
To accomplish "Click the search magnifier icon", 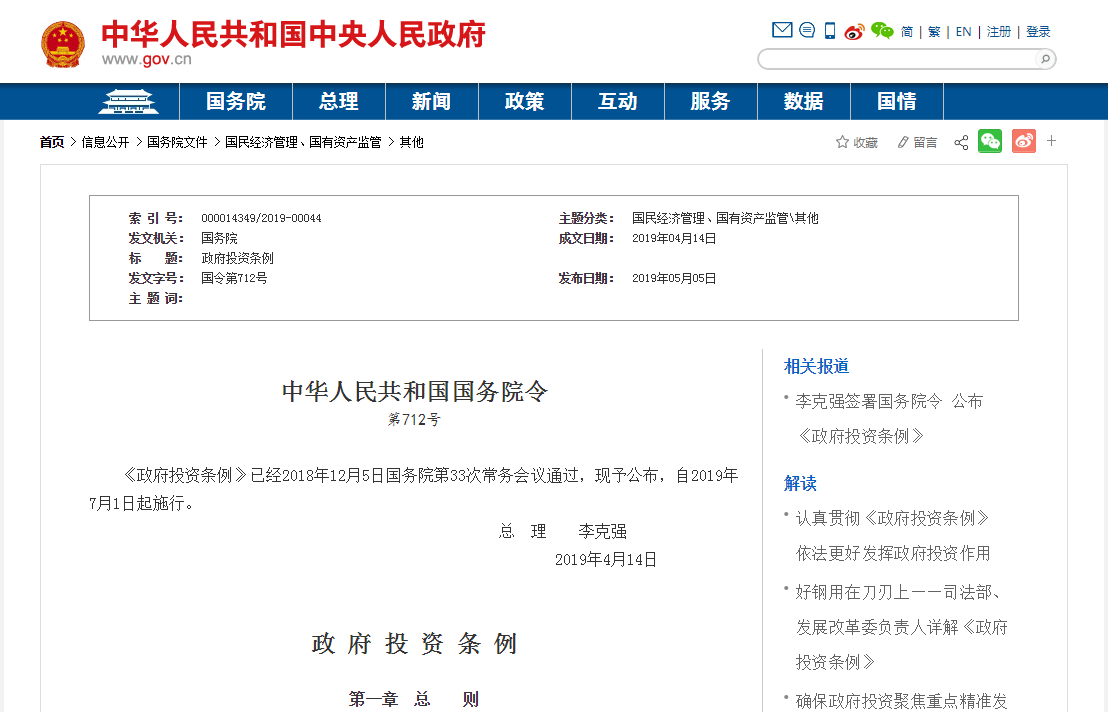I will (x=1045, y=59).
